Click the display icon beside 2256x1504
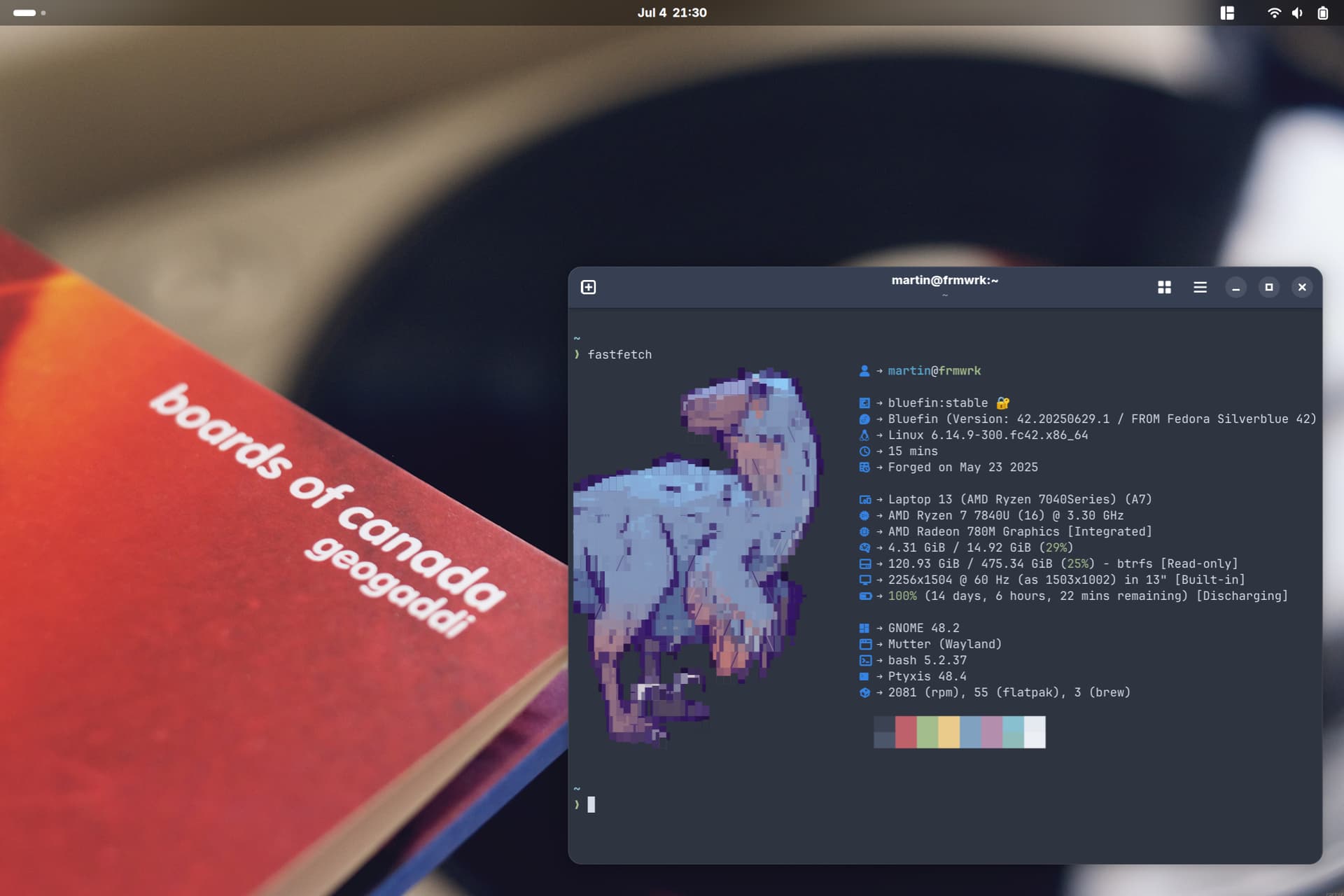1344x896 pixels. tap(865, 580)
